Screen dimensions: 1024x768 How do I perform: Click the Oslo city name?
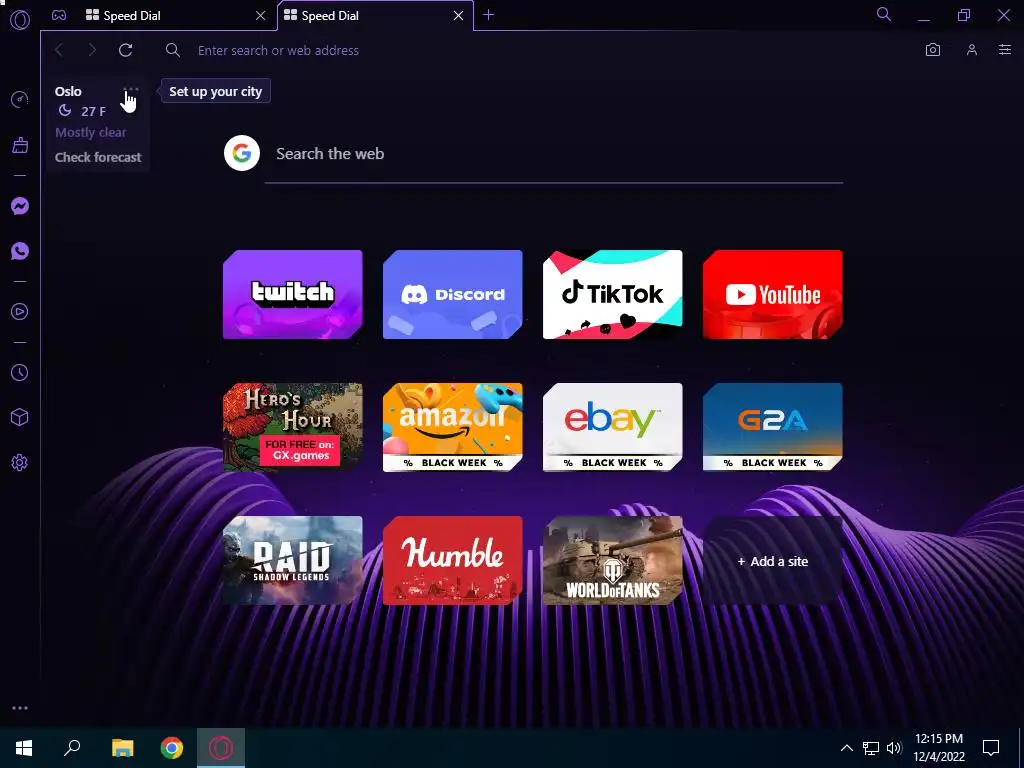click(68, 91)
